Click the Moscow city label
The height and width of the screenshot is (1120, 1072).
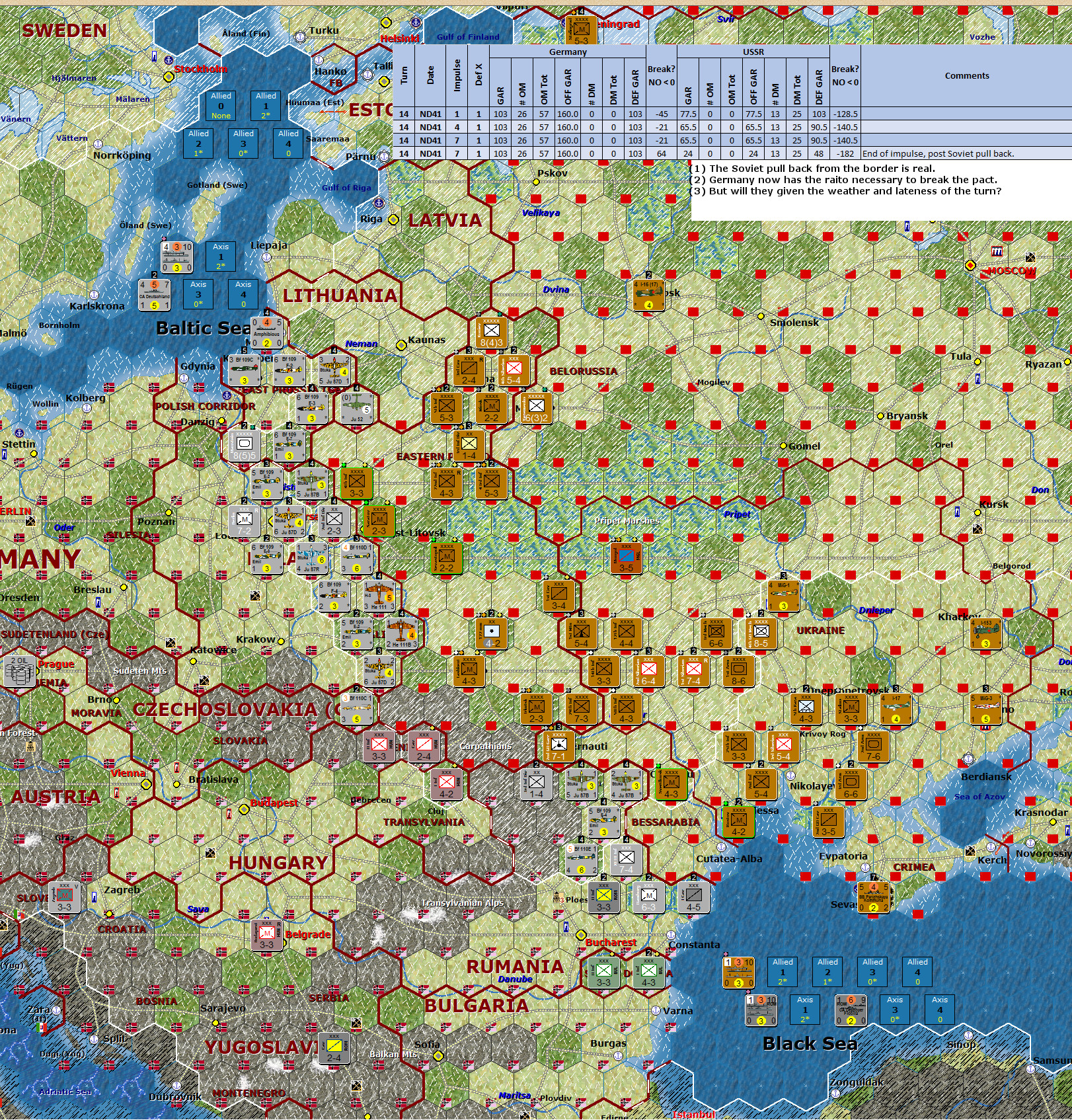1013,270
